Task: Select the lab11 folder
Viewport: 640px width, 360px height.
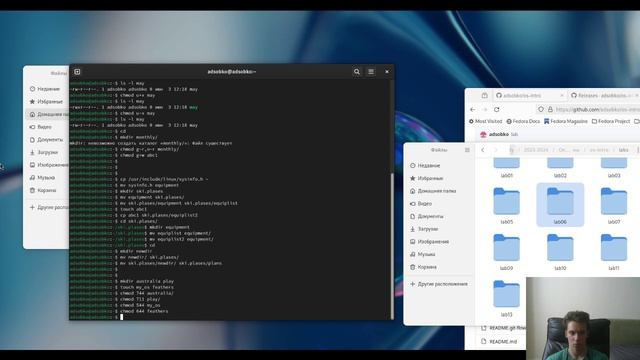Action: 614,251
